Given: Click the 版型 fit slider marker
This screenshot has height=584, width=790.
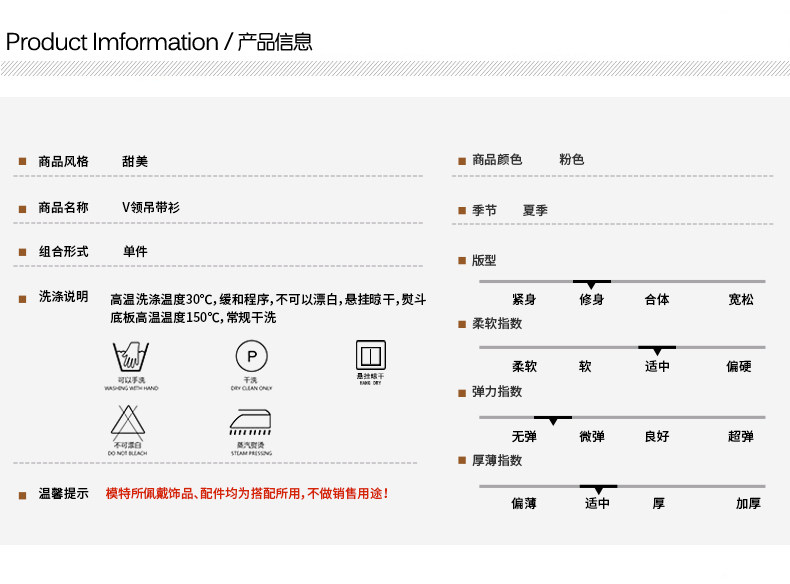Looking at the screenshot, I should point(591,284).
